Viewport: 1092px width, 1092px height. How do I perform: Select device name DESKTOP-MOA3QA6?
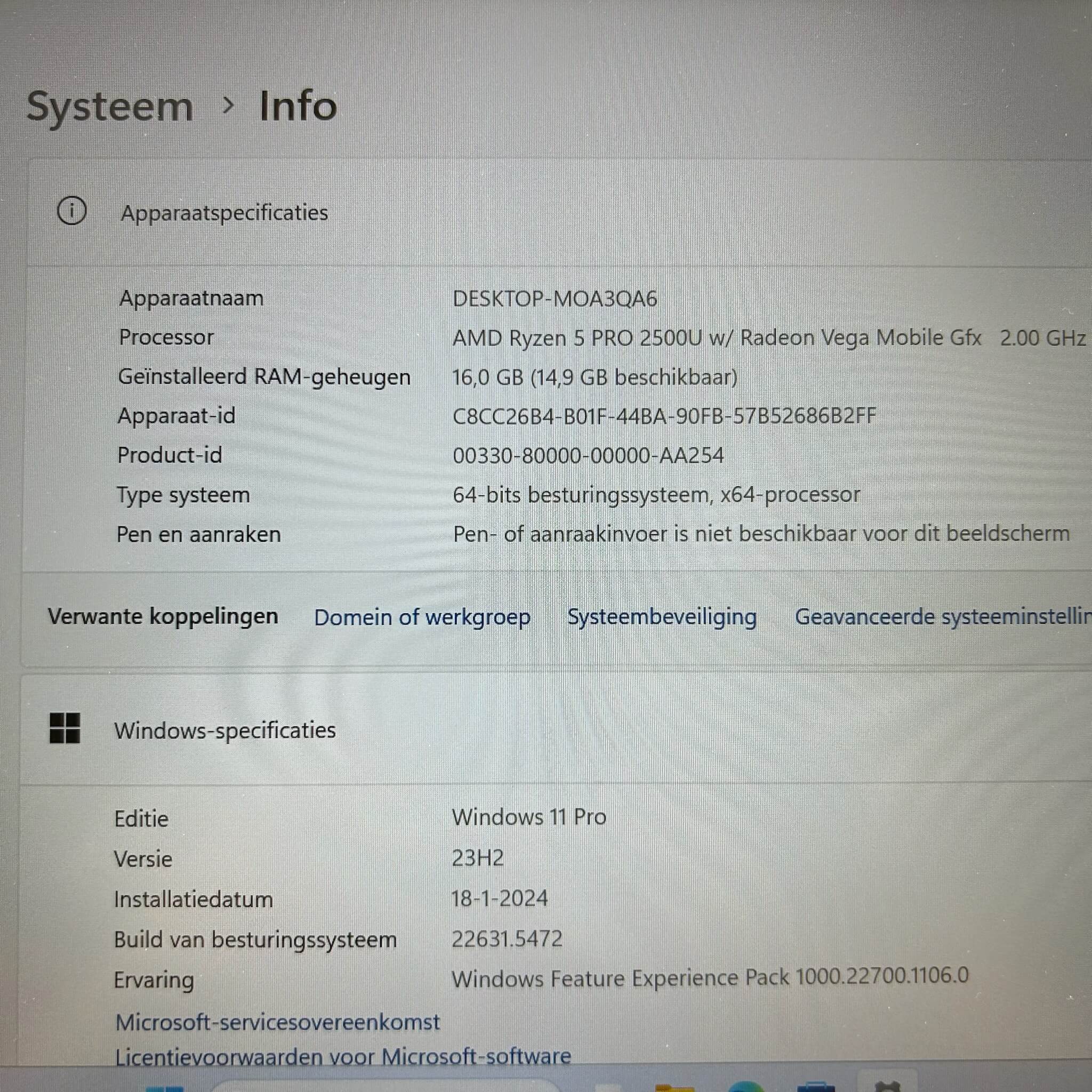pyautogui.click(x=555, y=299)
